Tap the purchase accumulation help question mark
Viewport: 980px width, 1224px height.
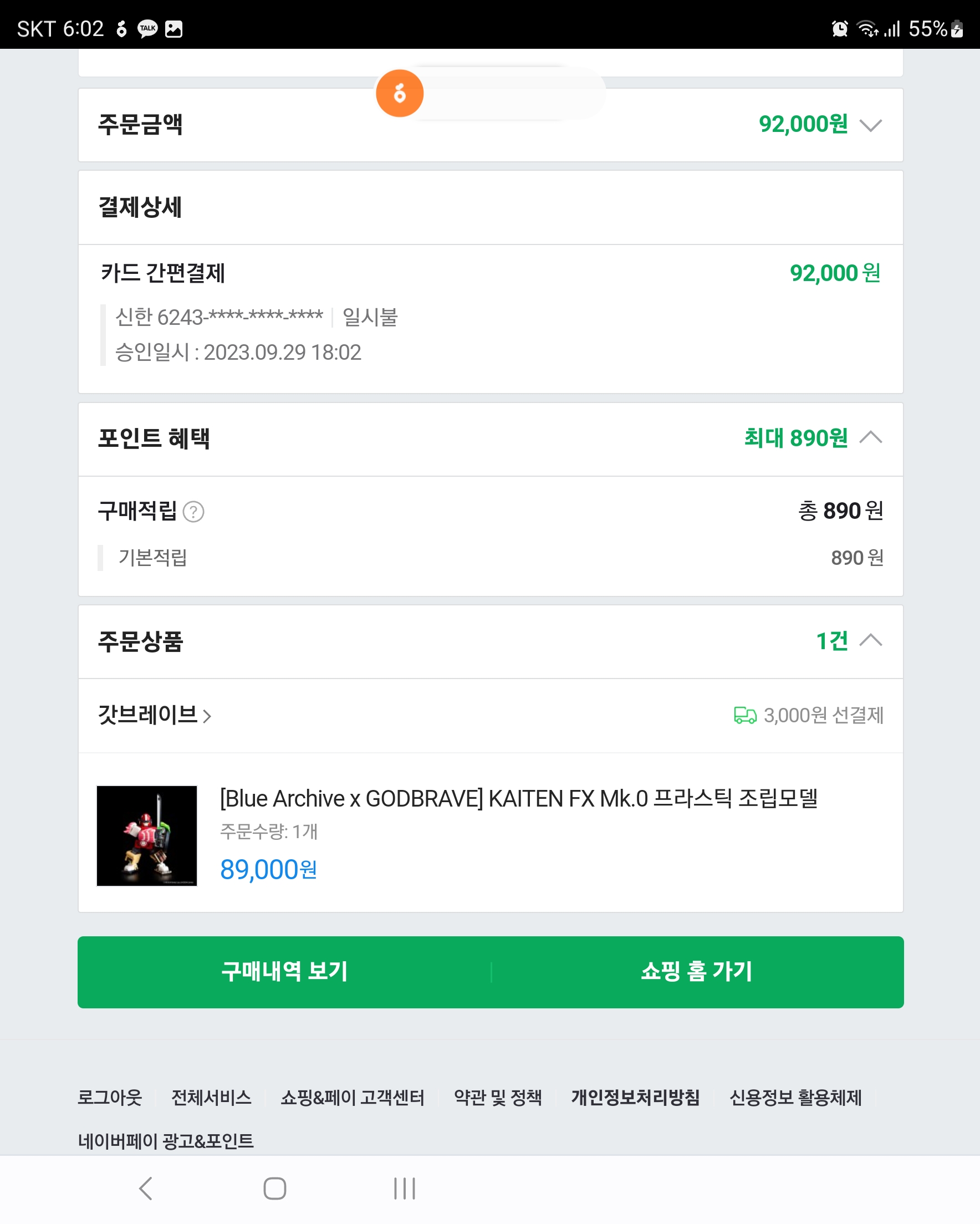point(193,512)
